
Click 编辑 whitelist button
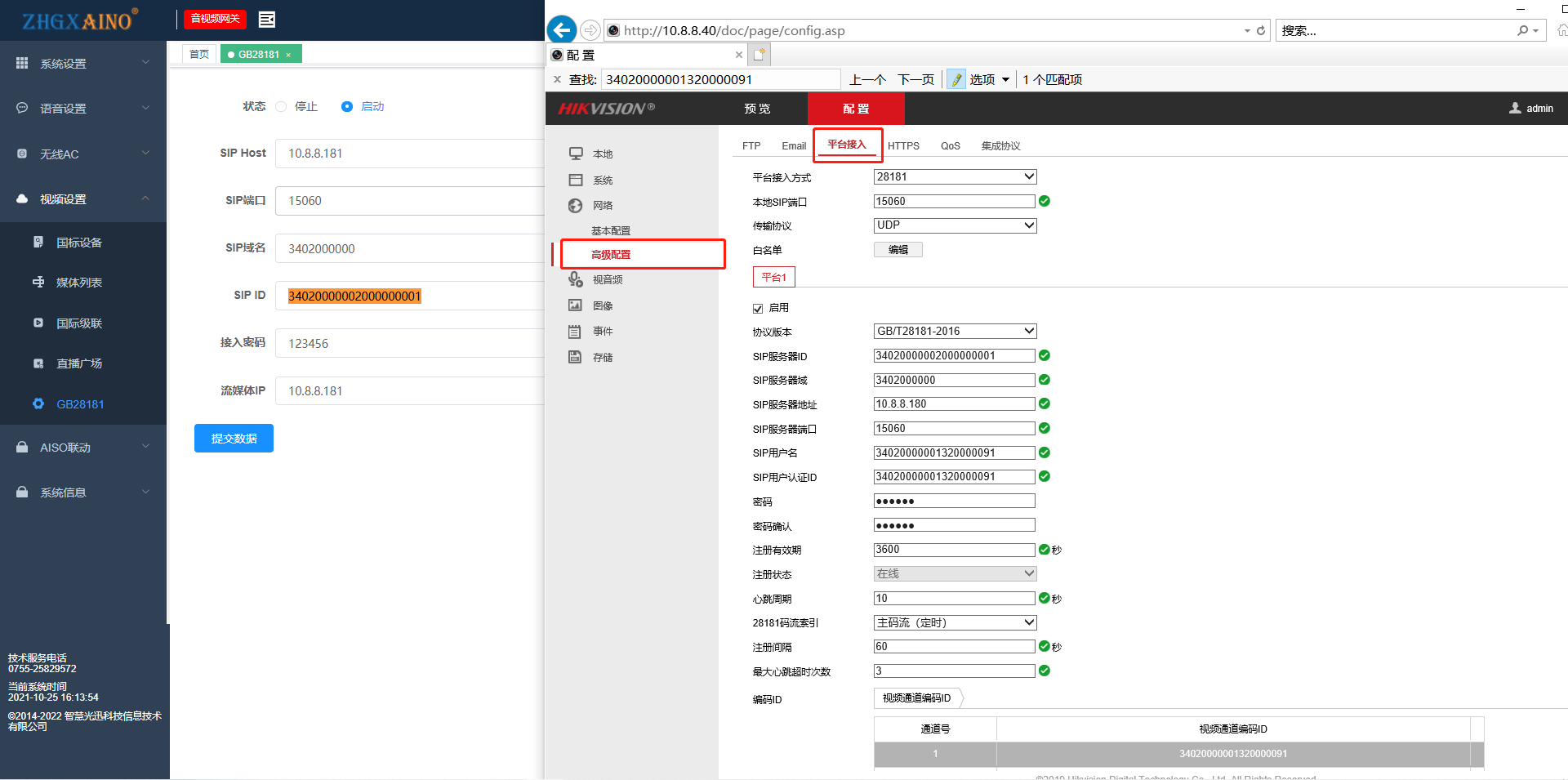pyautogui.click(x=898, y=250)
